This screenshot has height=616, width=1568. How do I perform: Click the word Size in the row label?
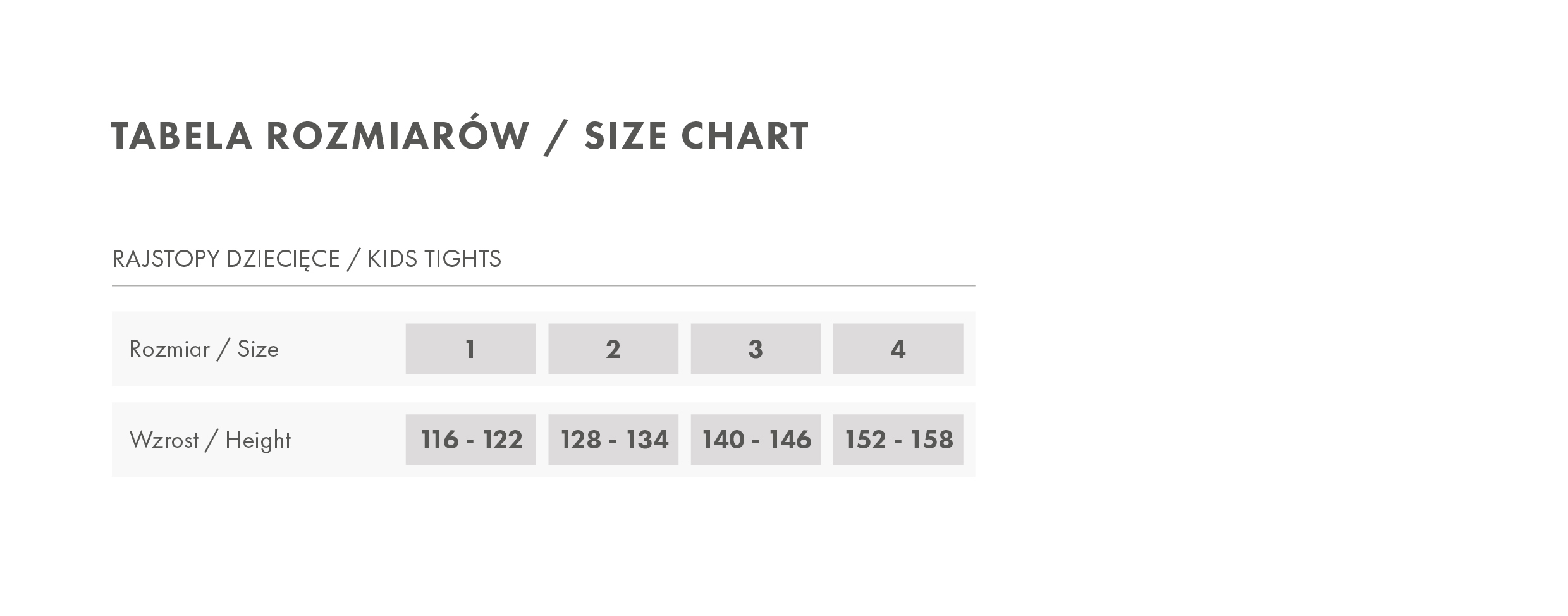click(x=258, y=349)
